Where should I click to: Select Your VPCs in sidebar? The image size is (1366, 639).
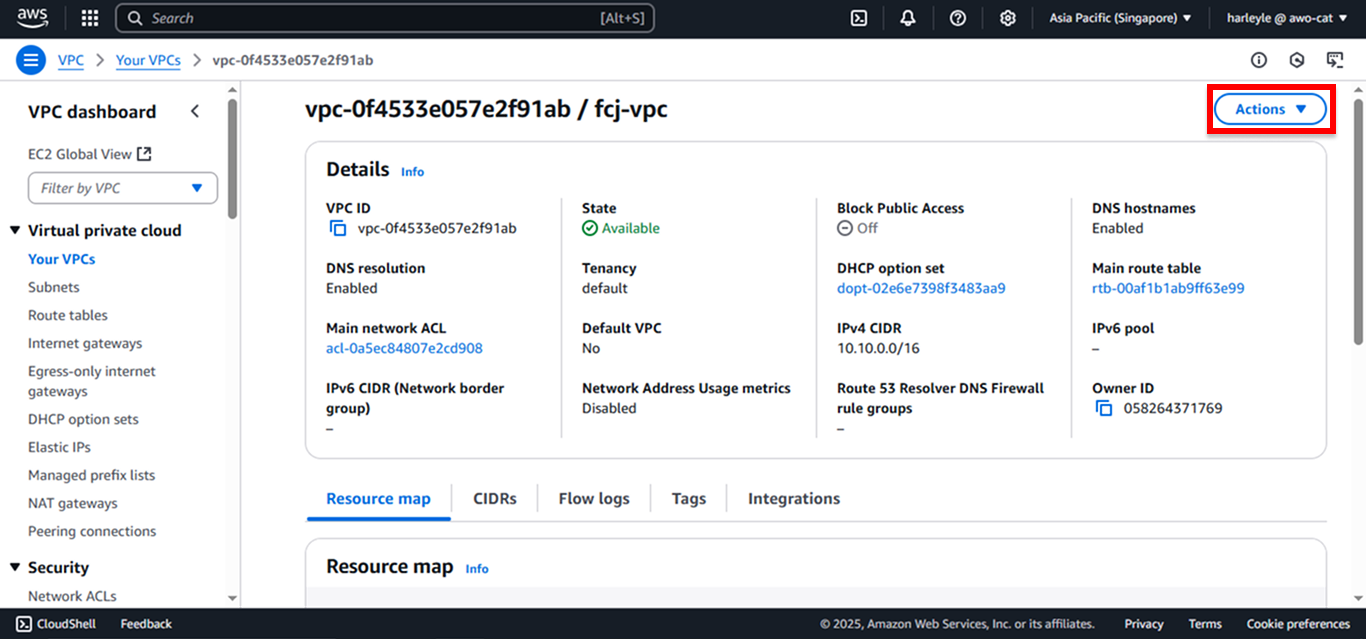[x=62, y=259]
